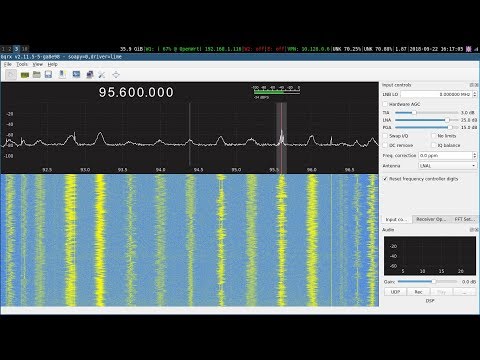Click the 94.5 frequency axis label
This screenshot has width=480, height=360.
pos(198,170)
